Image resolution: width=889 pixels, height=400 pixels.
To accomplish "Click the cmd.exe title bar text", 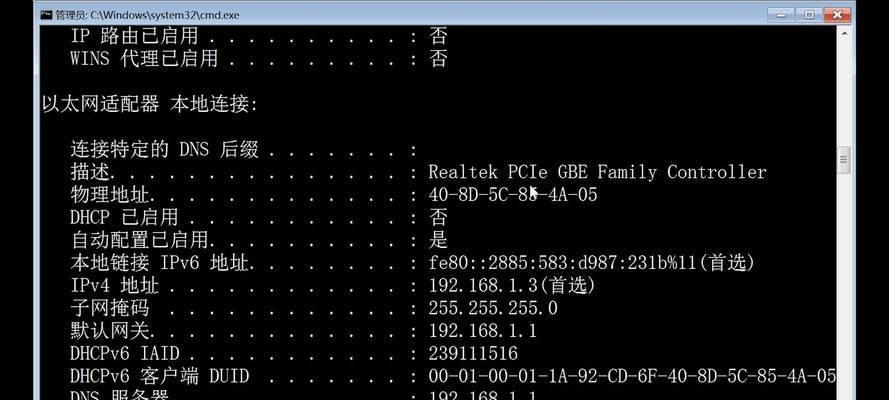I will coord(147,15).
